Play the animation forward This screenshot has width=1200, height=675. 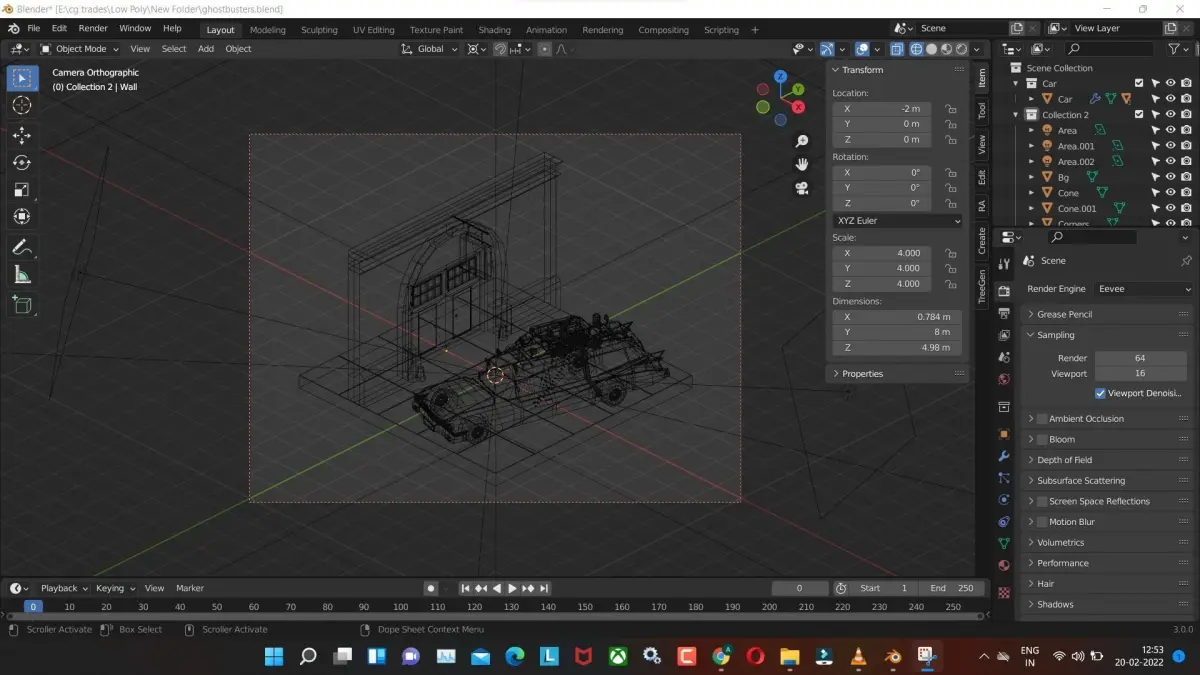[x=512, y=588]
